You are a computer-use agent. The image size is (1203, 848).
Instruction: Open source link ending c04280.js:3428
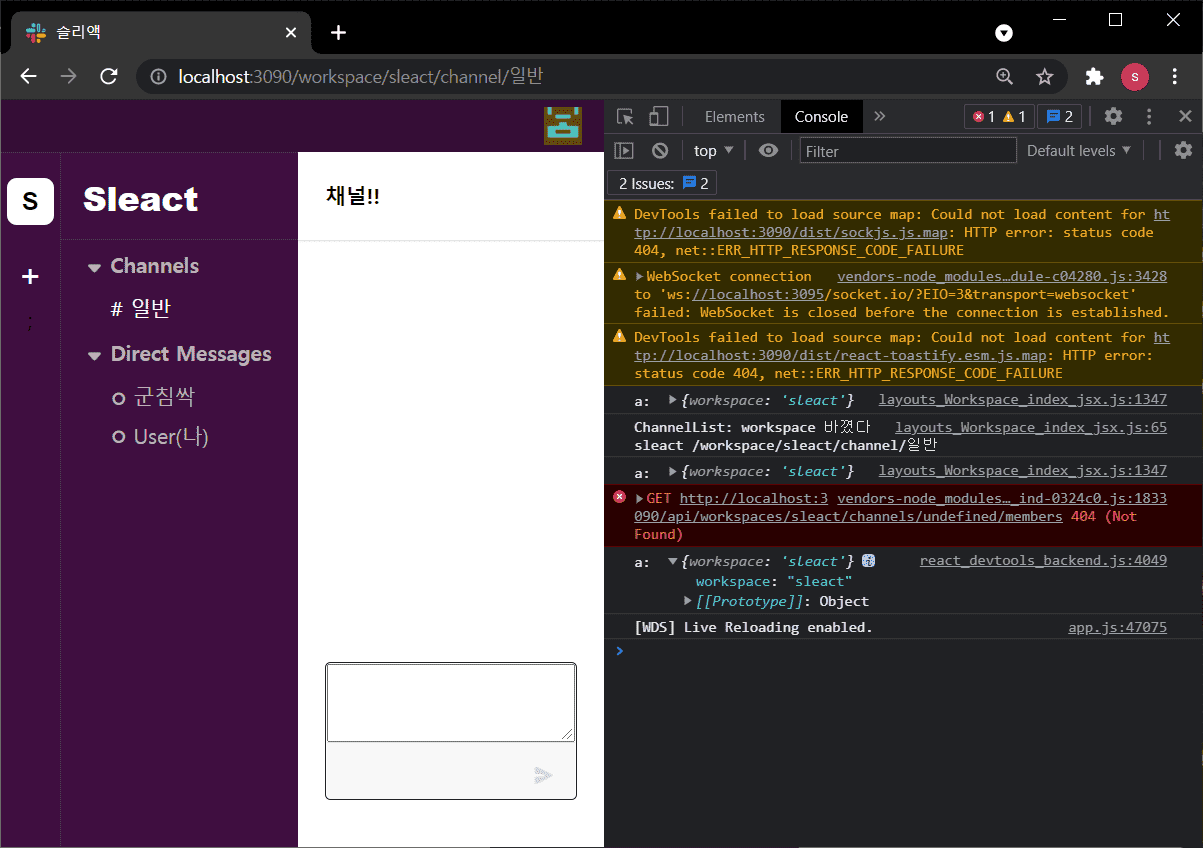pos(1002,277)
